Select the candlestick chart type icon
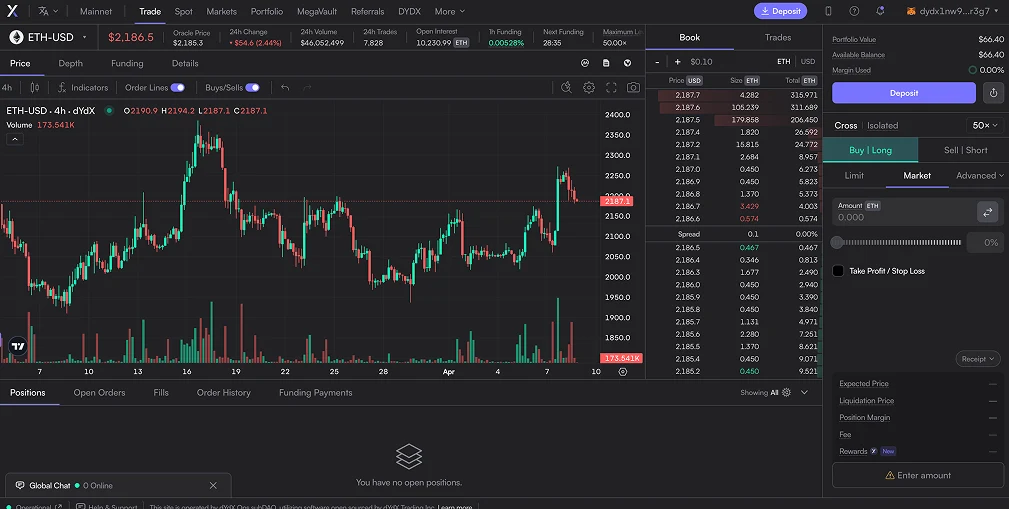 pyautogui.click(x=35, y=88)
